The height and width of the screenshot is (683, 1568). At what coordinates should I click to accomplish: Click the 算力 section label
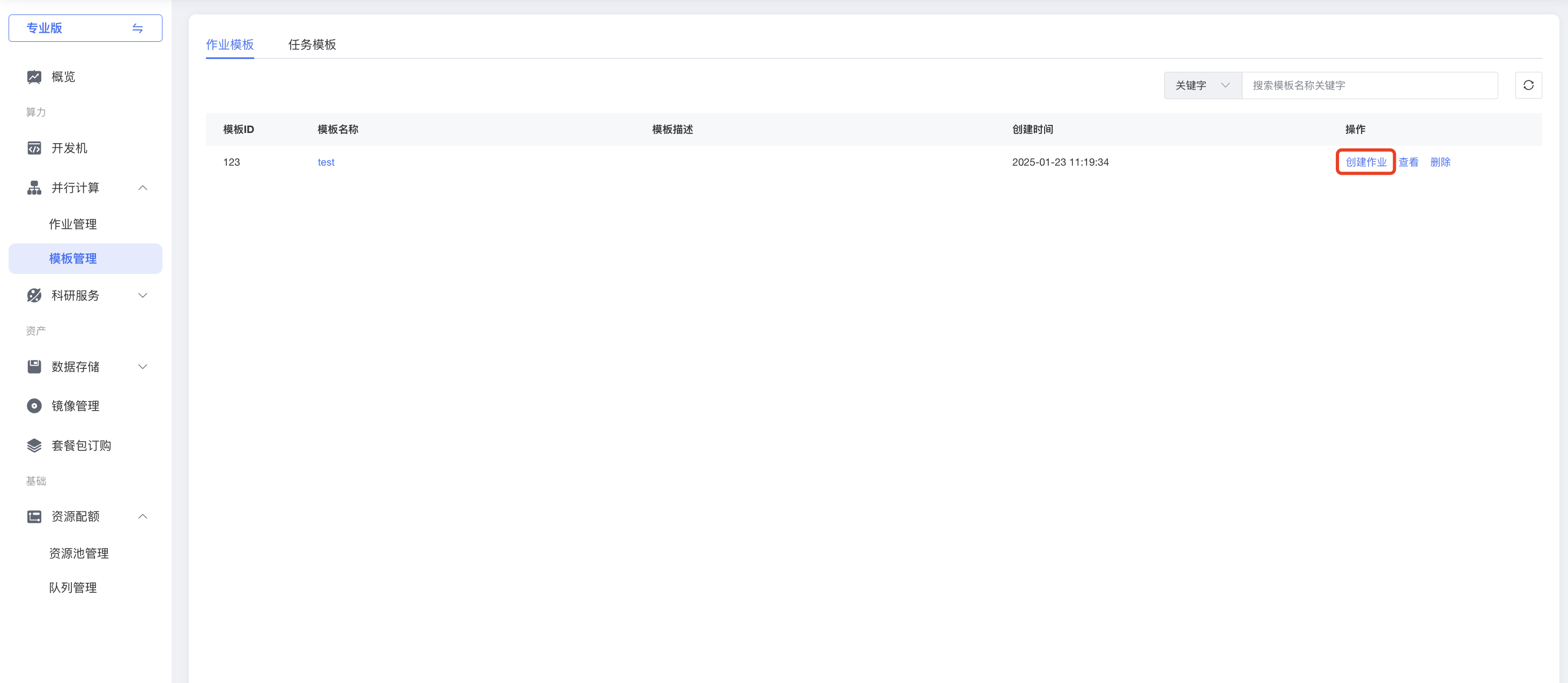(x=35, y=112)
